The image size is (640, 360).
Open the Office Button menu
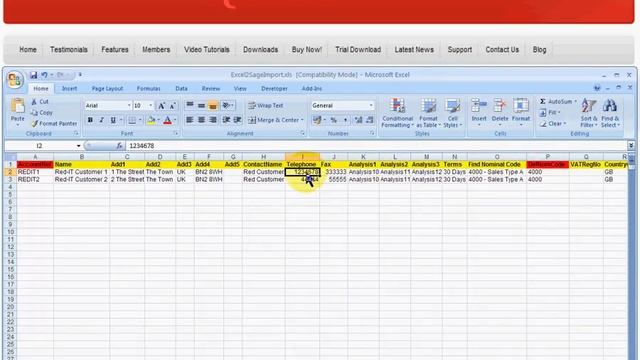15,79
